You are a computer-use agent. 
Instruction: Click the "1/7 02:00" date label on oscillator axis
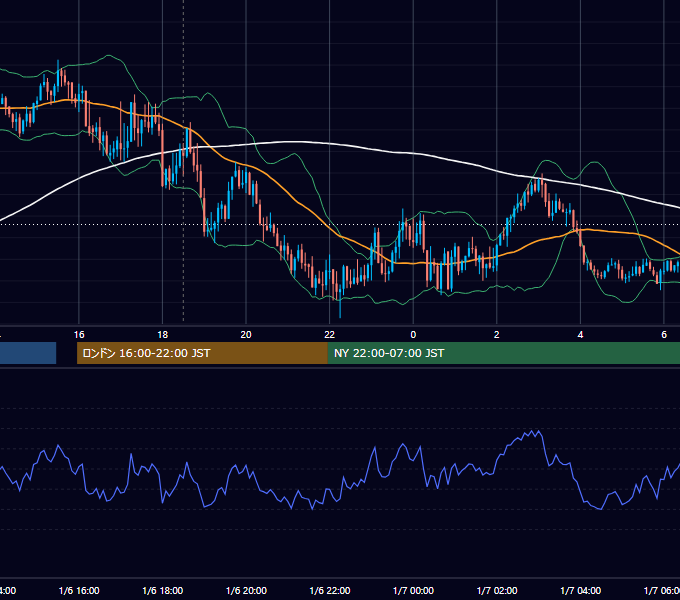[x=497, y=590]
